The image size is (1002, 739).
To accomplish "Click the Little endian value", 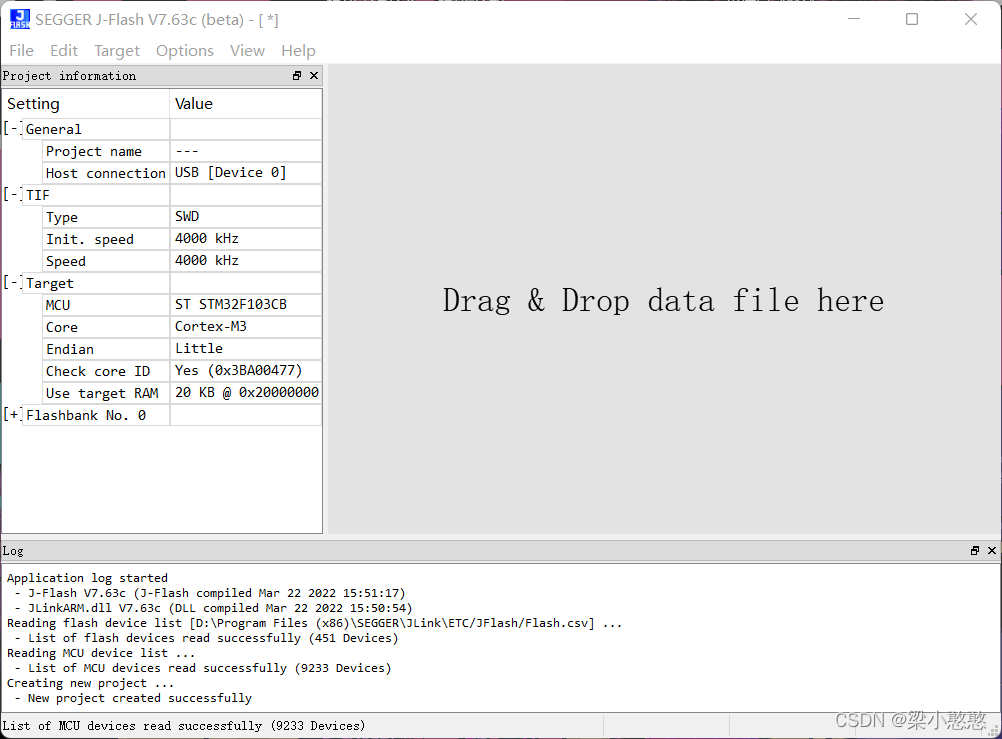I will pos(246,349).
